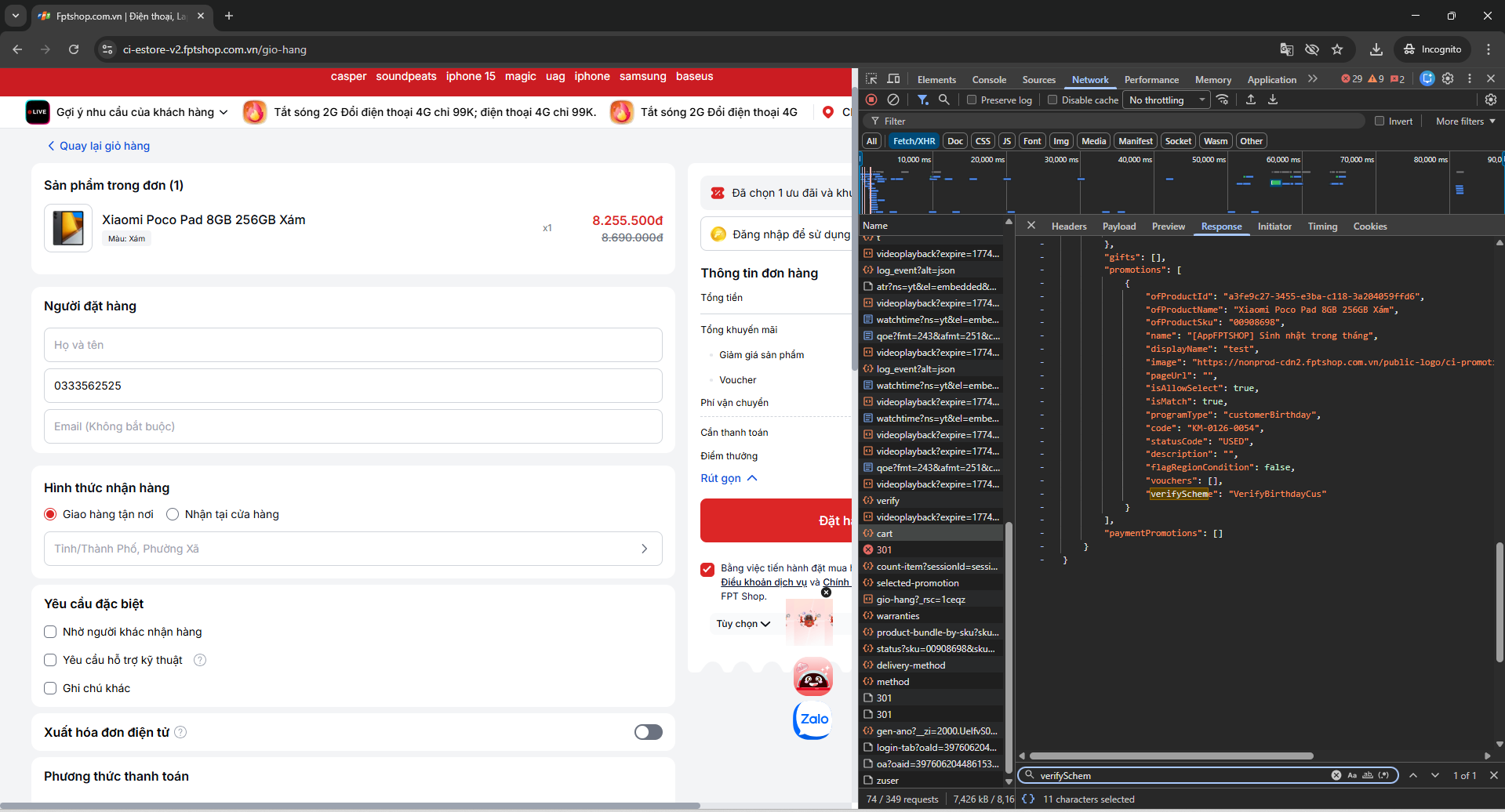Check Ghi chú khác option
Screen dimensions: 1505x812
(x=50, y=688)
